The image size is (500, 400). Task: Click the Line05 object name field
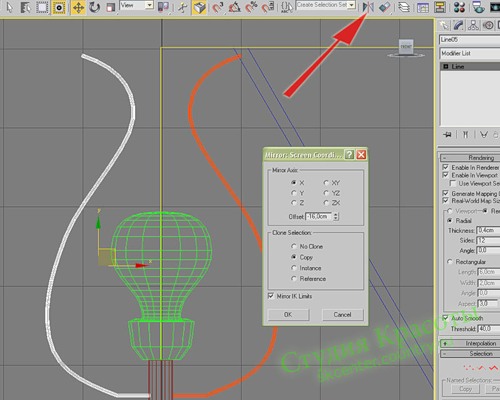pos(469,40)
